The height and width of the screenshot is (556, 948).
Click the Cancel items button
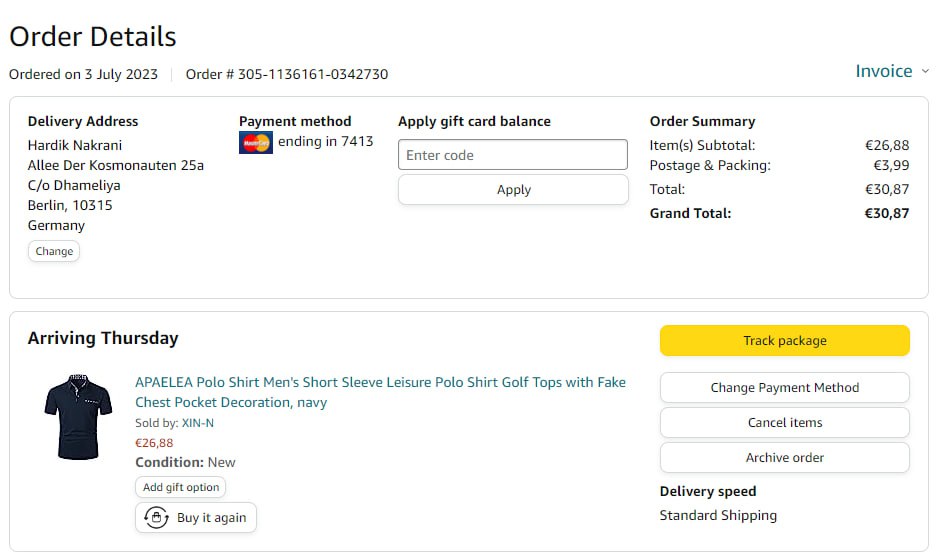tap(784, 423)
